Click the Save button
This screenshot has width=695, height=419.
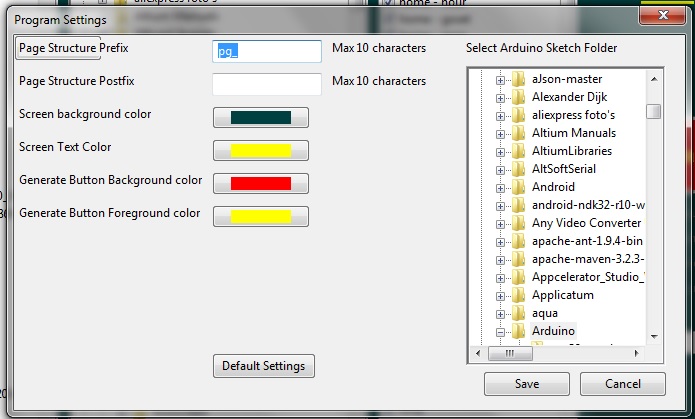527,384
